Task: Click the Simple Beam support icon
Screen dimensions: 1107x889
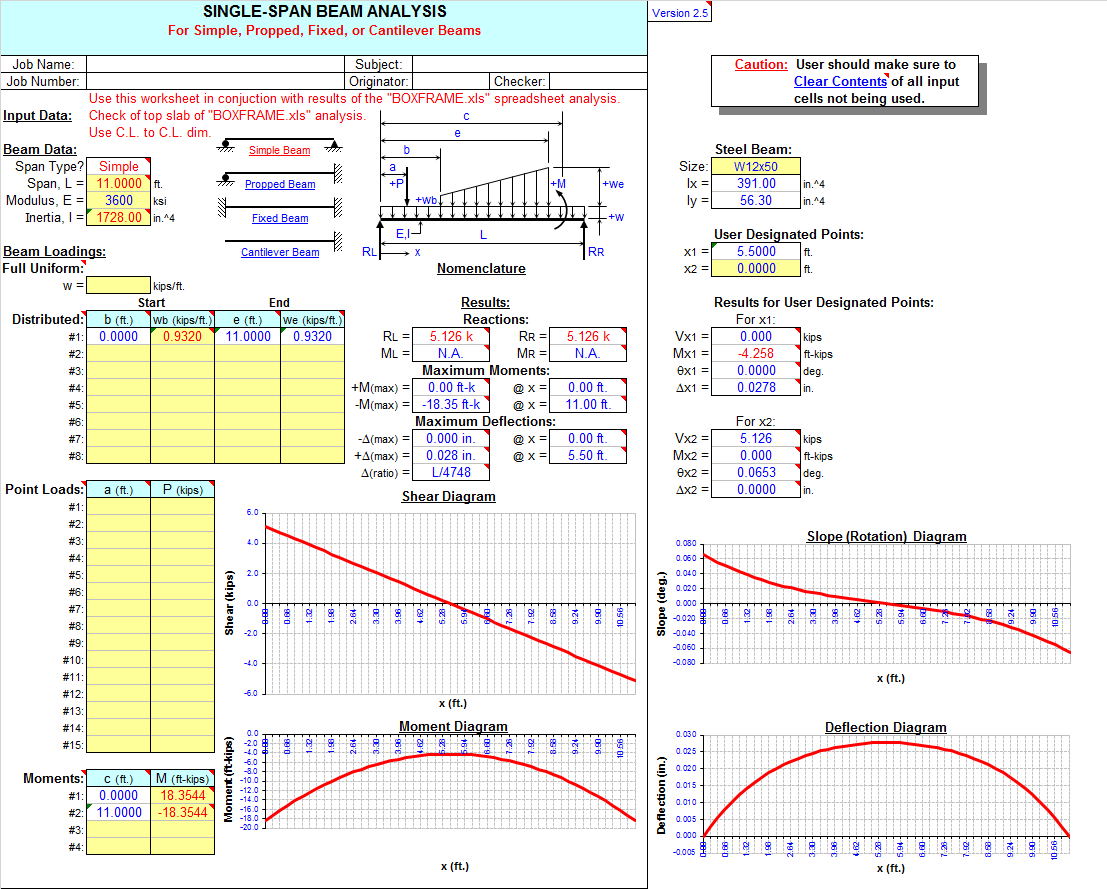Action: [279, 145]
